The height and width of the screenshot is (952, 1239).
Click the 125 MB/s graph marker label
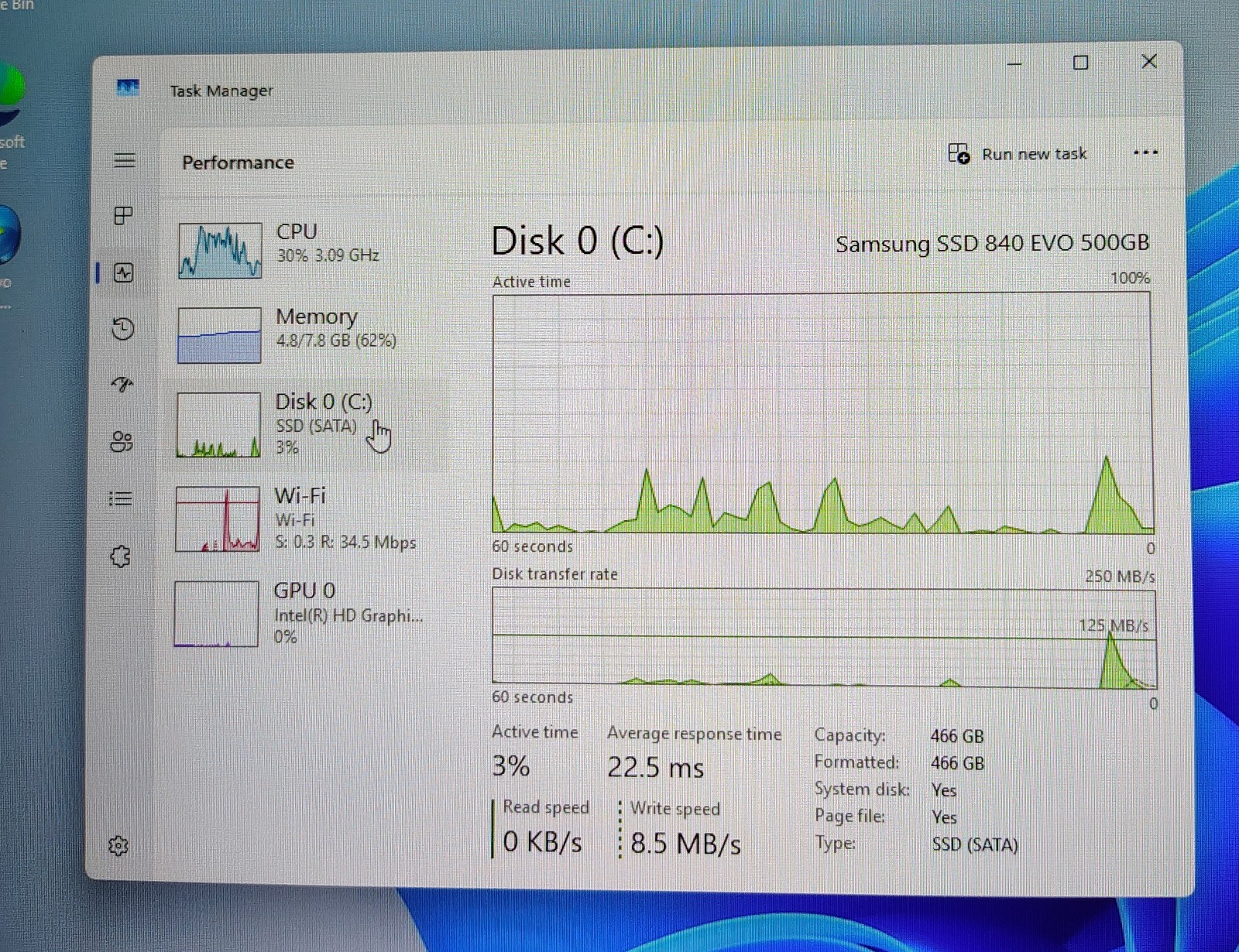coord(1114,625)
